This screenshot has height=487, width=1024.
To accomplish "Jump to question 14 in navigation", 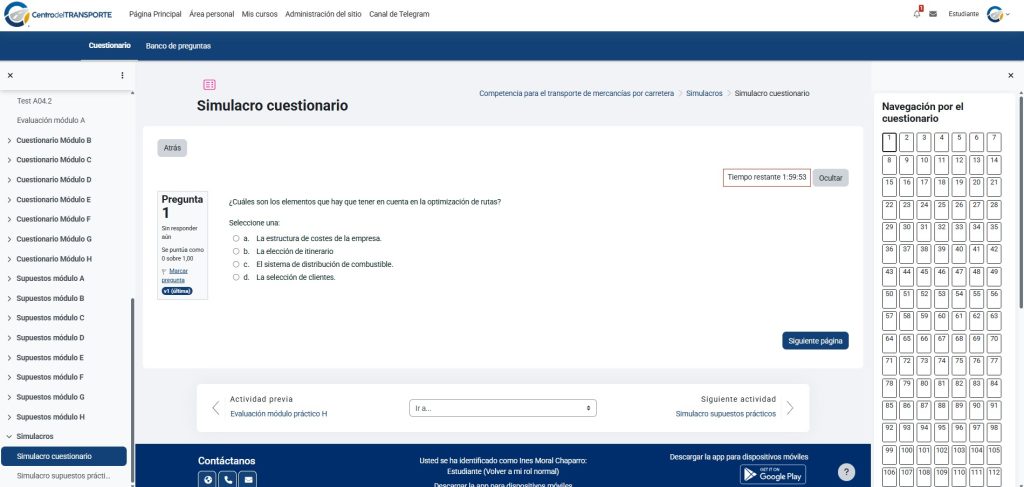I will pyautogui.click(x=994, y=165).
